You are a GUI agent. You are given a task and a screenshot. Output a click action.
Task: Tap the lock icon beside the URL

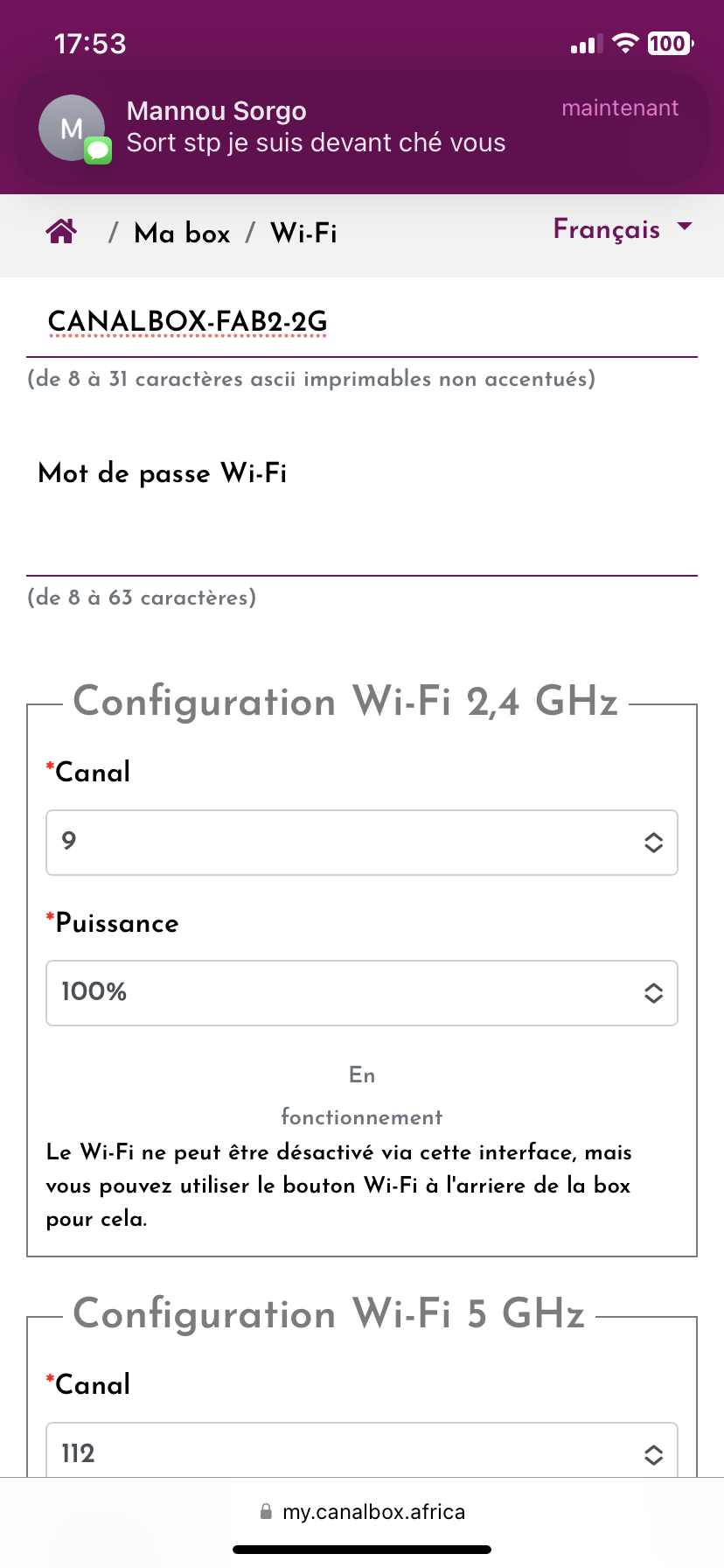tap(266, 1511)
